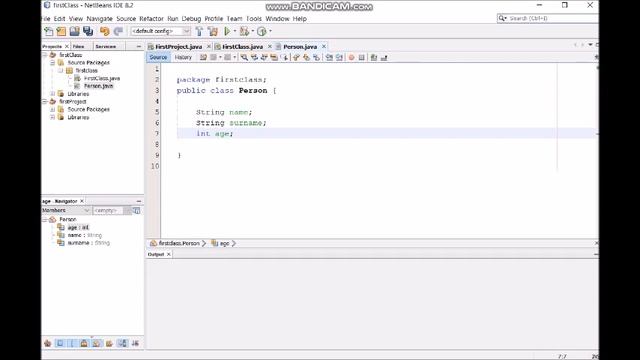The width and height of the screenshot is (640, 360).
Task: Switch to the Files tab
Action: click(78, 47)
